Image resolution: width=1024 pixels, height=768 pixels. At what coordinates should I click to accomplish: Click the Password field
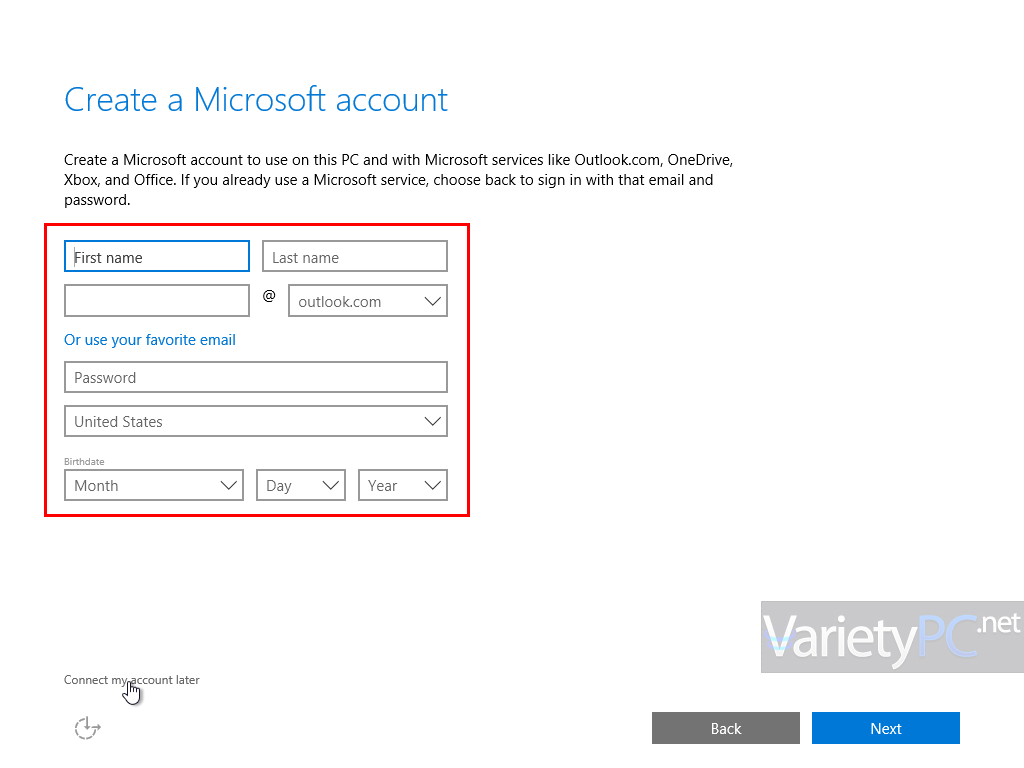[256, 377]
